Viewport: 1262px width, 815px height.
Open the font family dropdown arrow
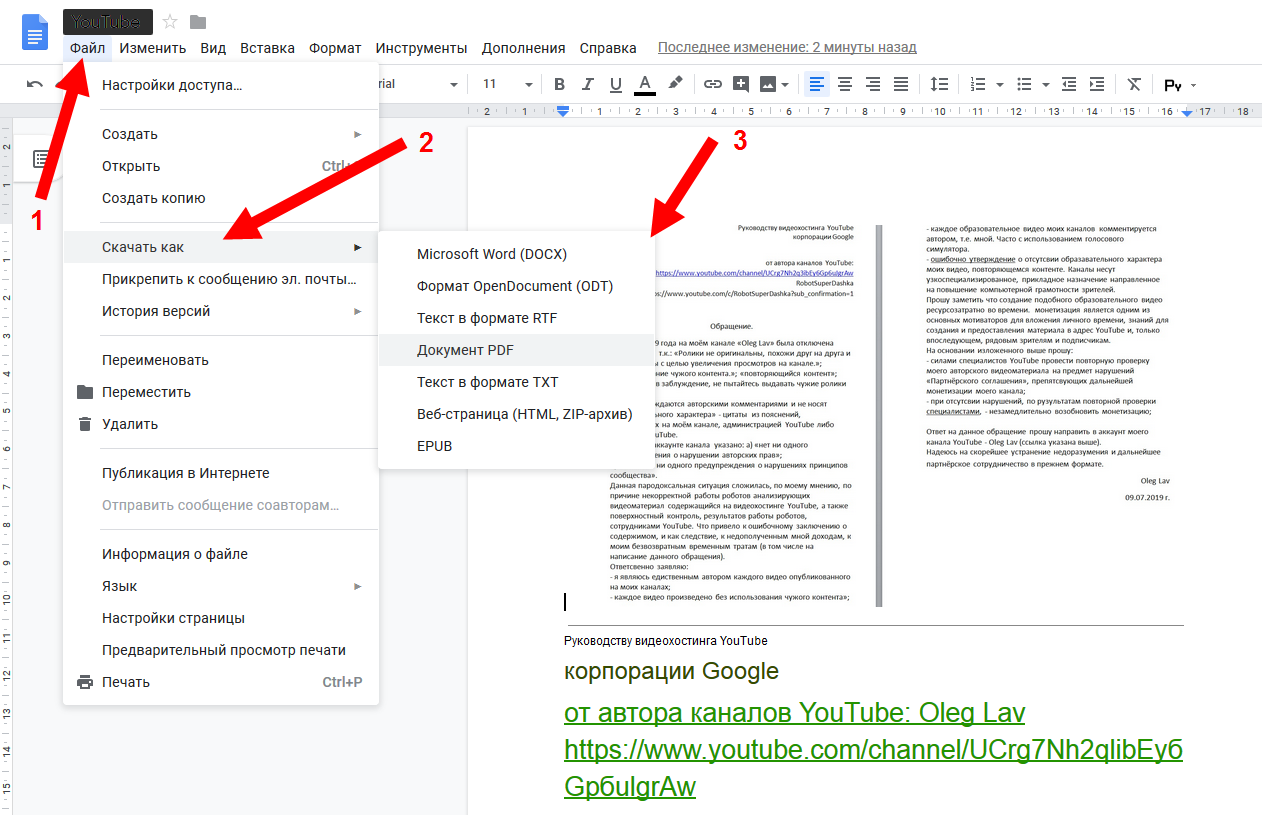[x=454, y=85]
